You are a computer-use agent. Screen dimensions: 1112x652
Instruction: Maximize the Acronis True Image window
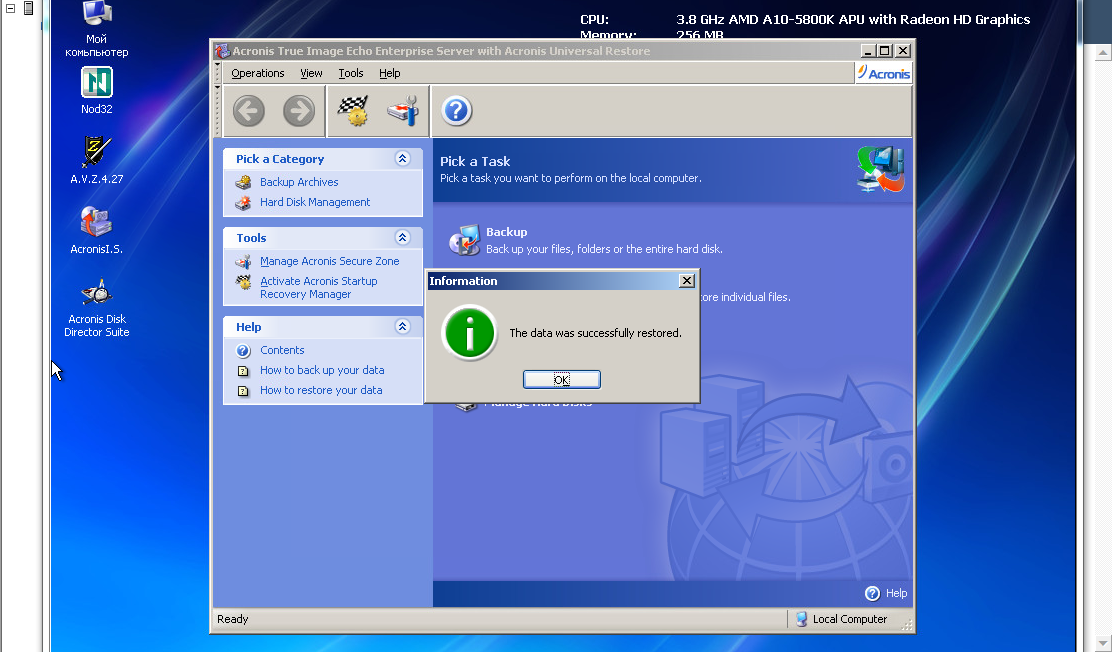click(x=884, y=51)
